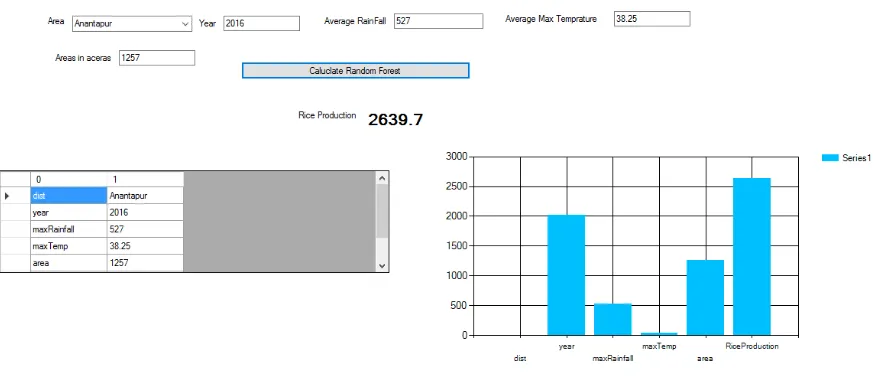874x376 pixels.
Task: Click the Year input field
Action: click(x=261, y=23)
